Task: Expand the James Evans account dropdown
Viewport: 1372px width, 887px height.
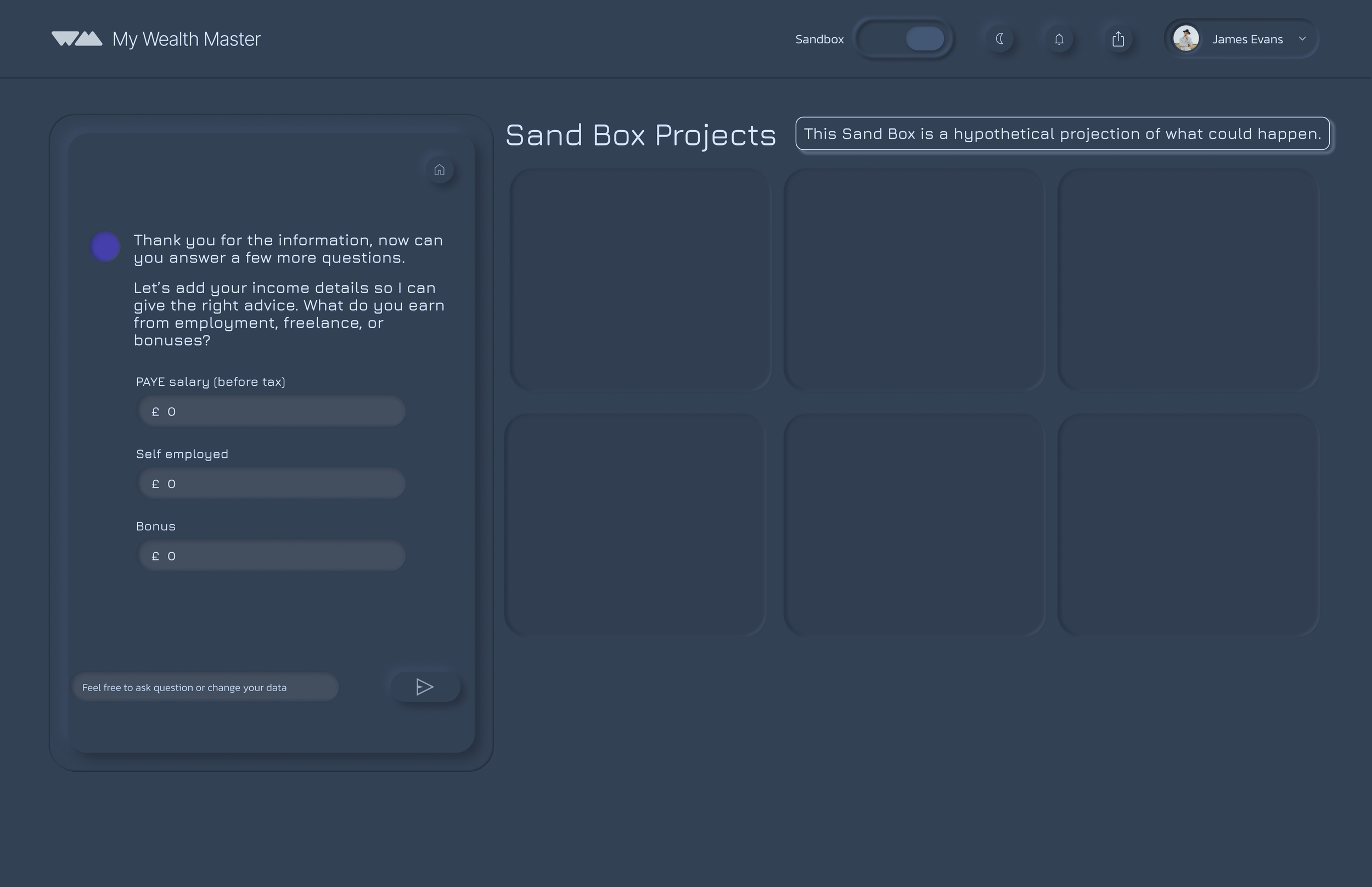Action: [x=1302, y=38]
